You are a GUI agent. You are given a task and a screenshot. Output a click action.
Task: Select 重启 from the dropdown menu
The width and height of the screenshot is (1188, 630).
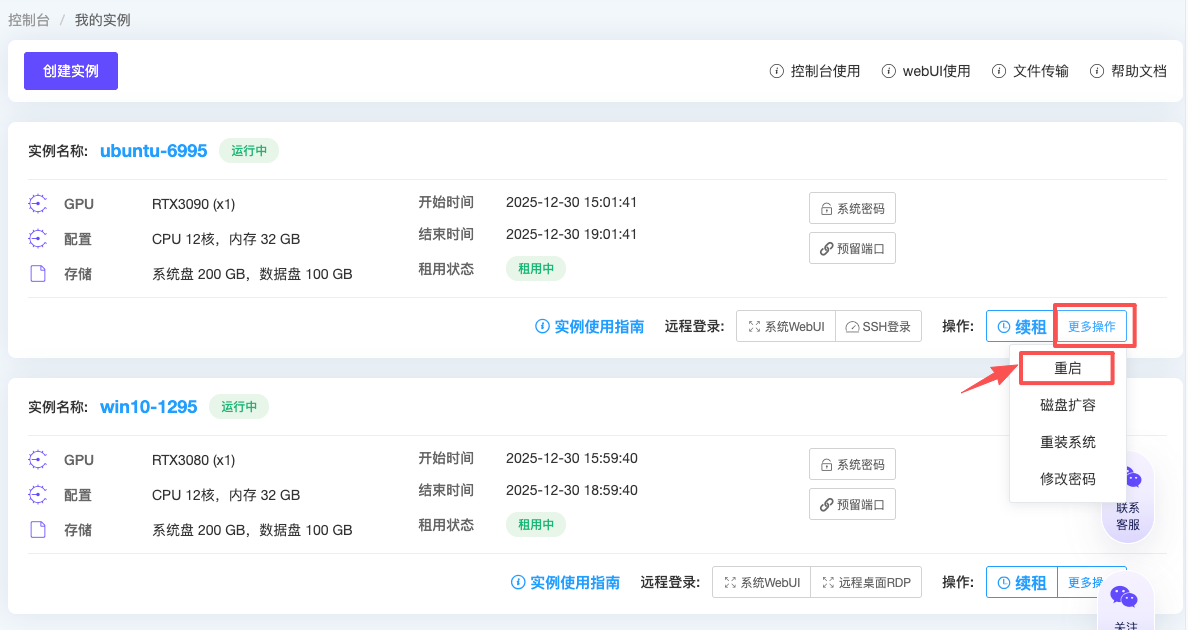coord(1067,369)
